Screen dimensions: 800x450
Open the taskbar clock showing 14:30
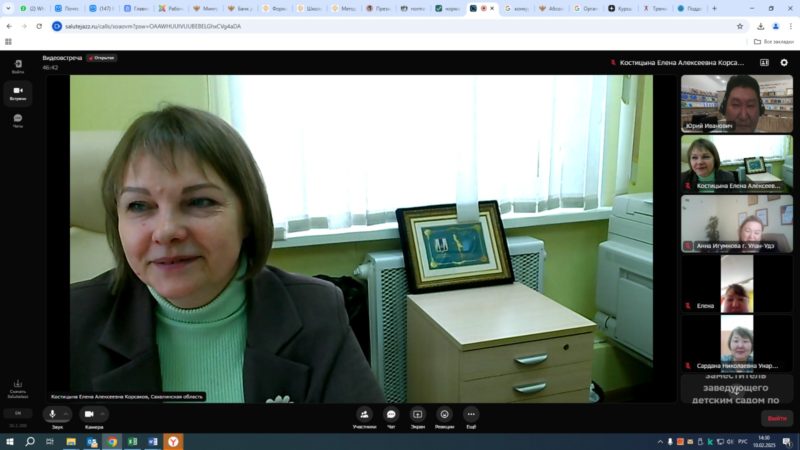[764, 442]
